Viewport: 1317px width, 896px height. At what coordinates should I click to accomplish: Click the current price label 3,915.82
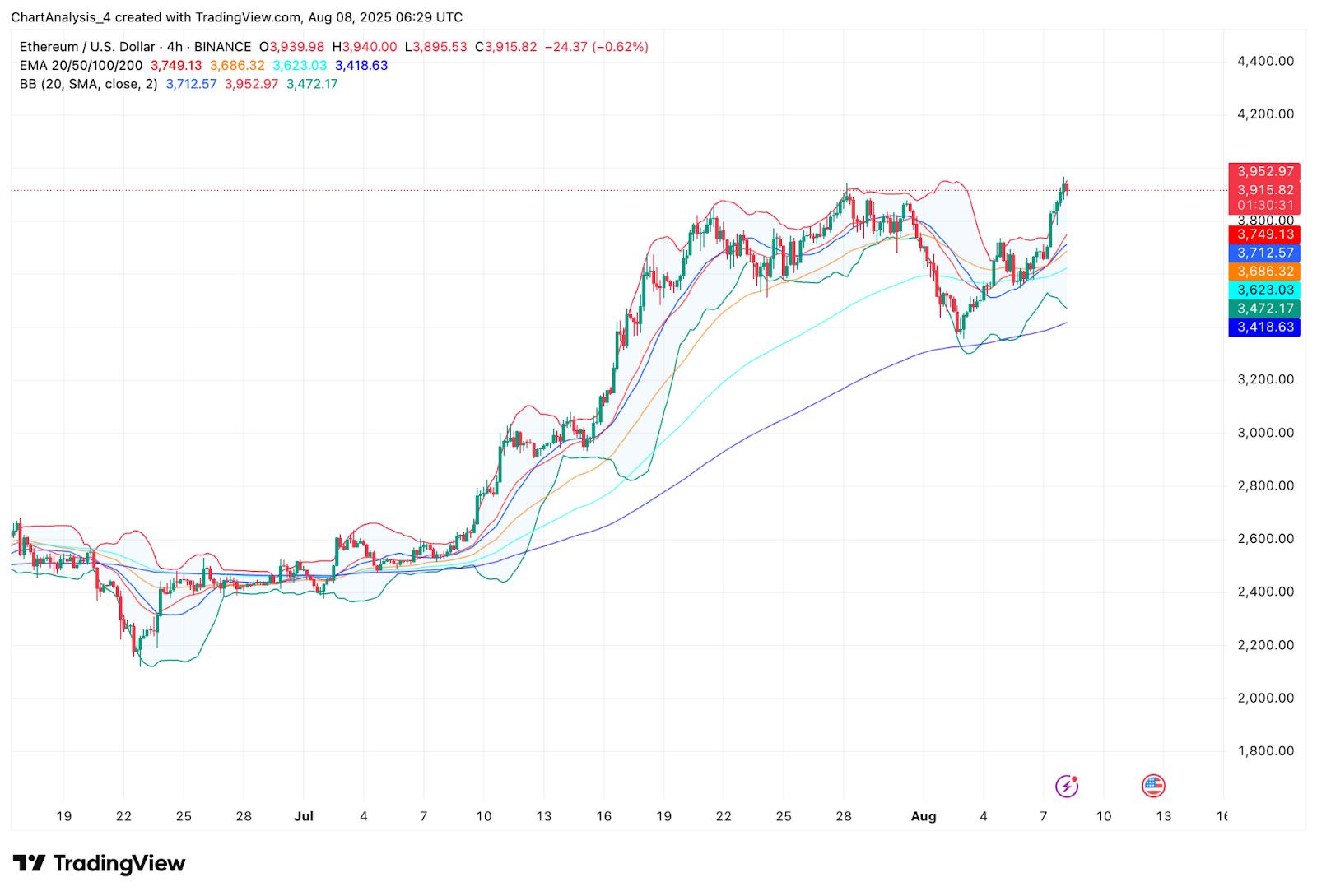[x=1263, y=189]
